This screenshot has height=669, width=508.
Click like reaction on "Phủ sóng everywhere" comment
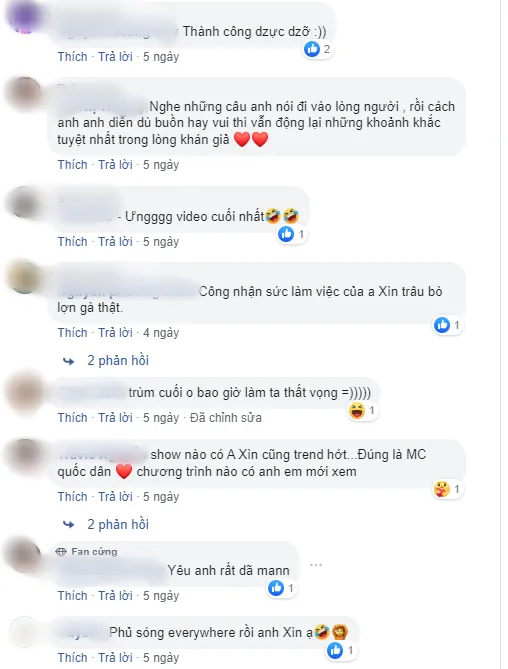pos(335,650)
